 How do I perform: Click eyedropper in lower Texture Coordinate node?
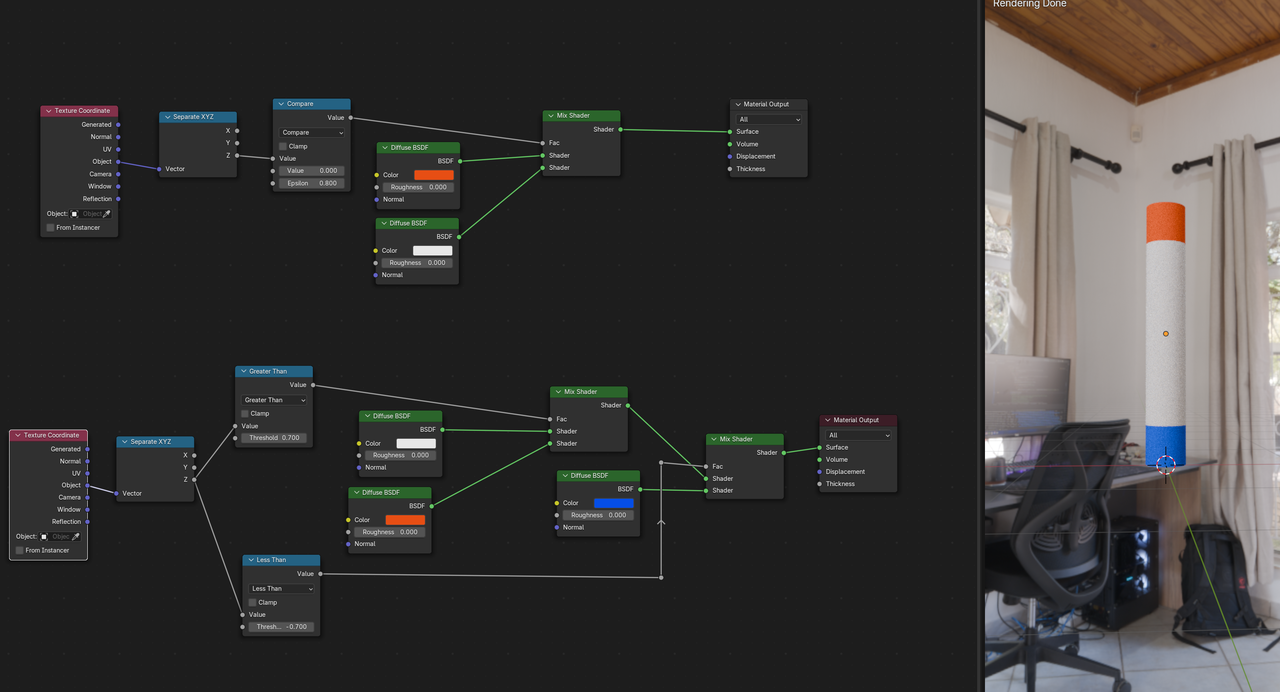76,537
